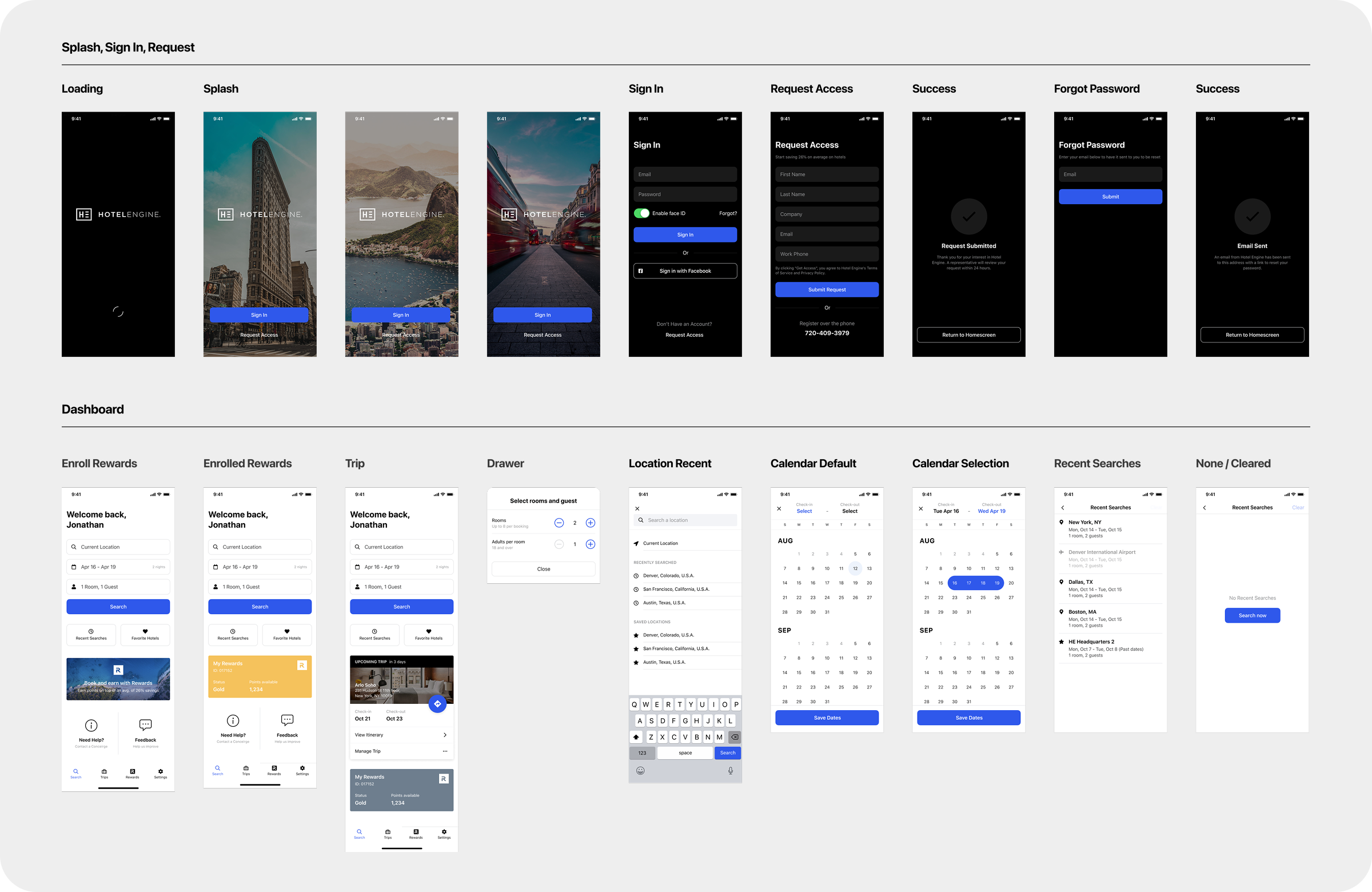The height and width of the screenshot is (892, 1372).
Task: Select recently searched San Francisco, California
Action: [685, 590]
